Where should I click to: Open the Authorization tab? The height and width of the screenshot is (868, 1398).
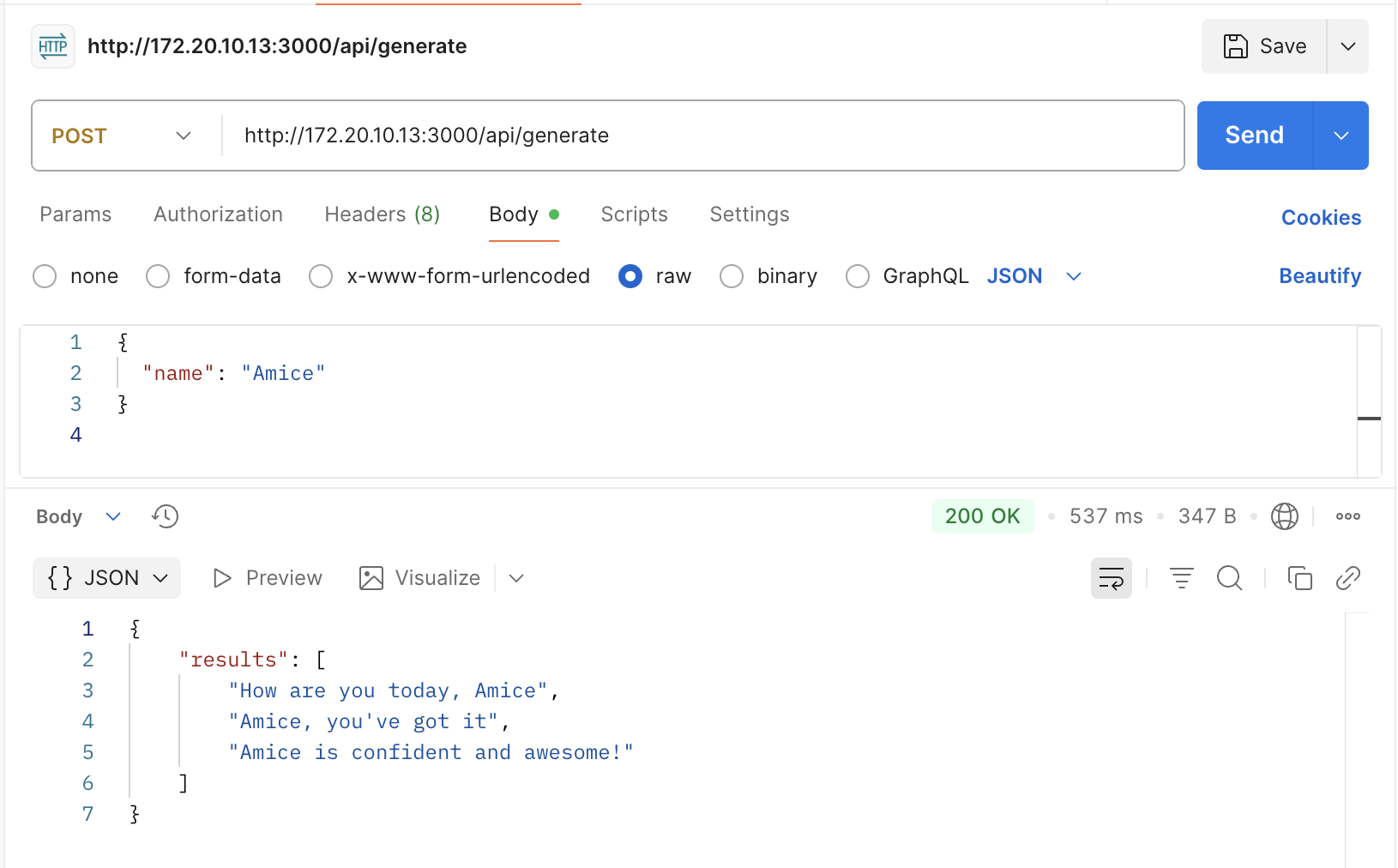[218, 214]
